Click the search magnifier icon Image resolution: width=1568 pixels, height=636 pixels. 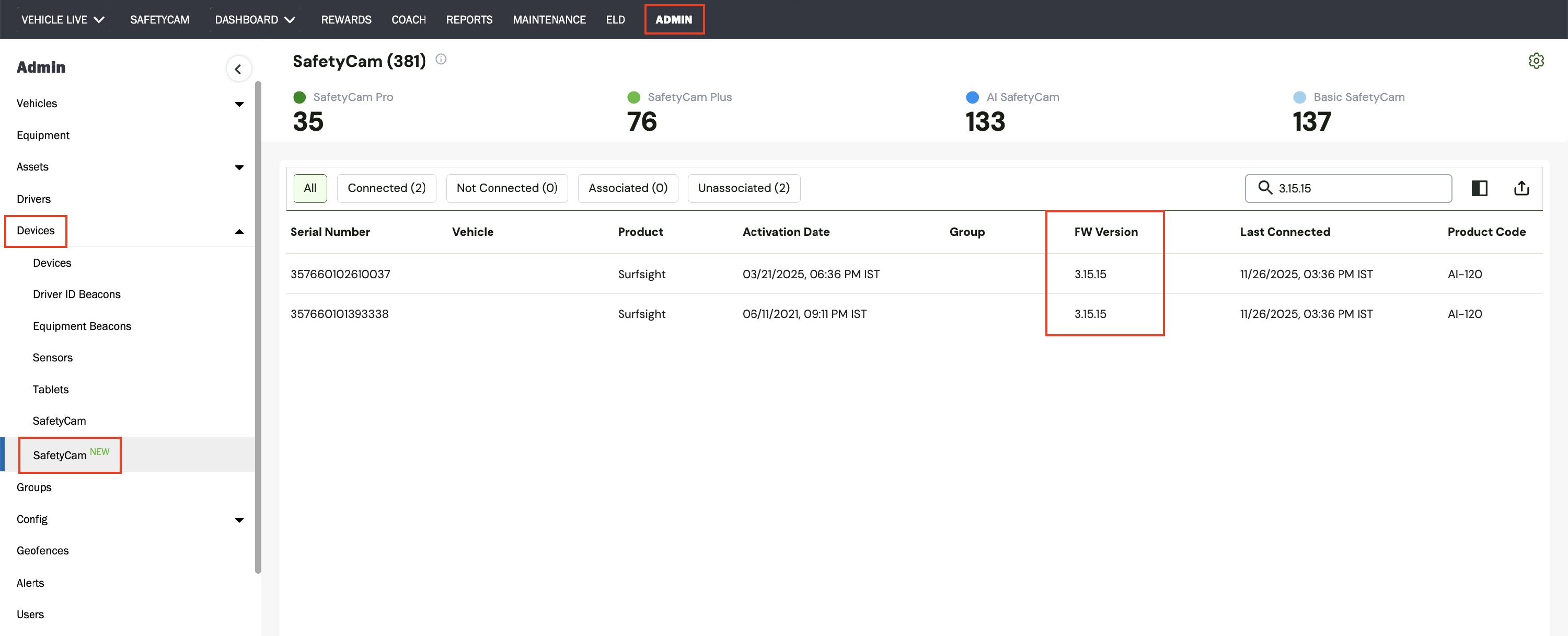(x=1265, y=188)
